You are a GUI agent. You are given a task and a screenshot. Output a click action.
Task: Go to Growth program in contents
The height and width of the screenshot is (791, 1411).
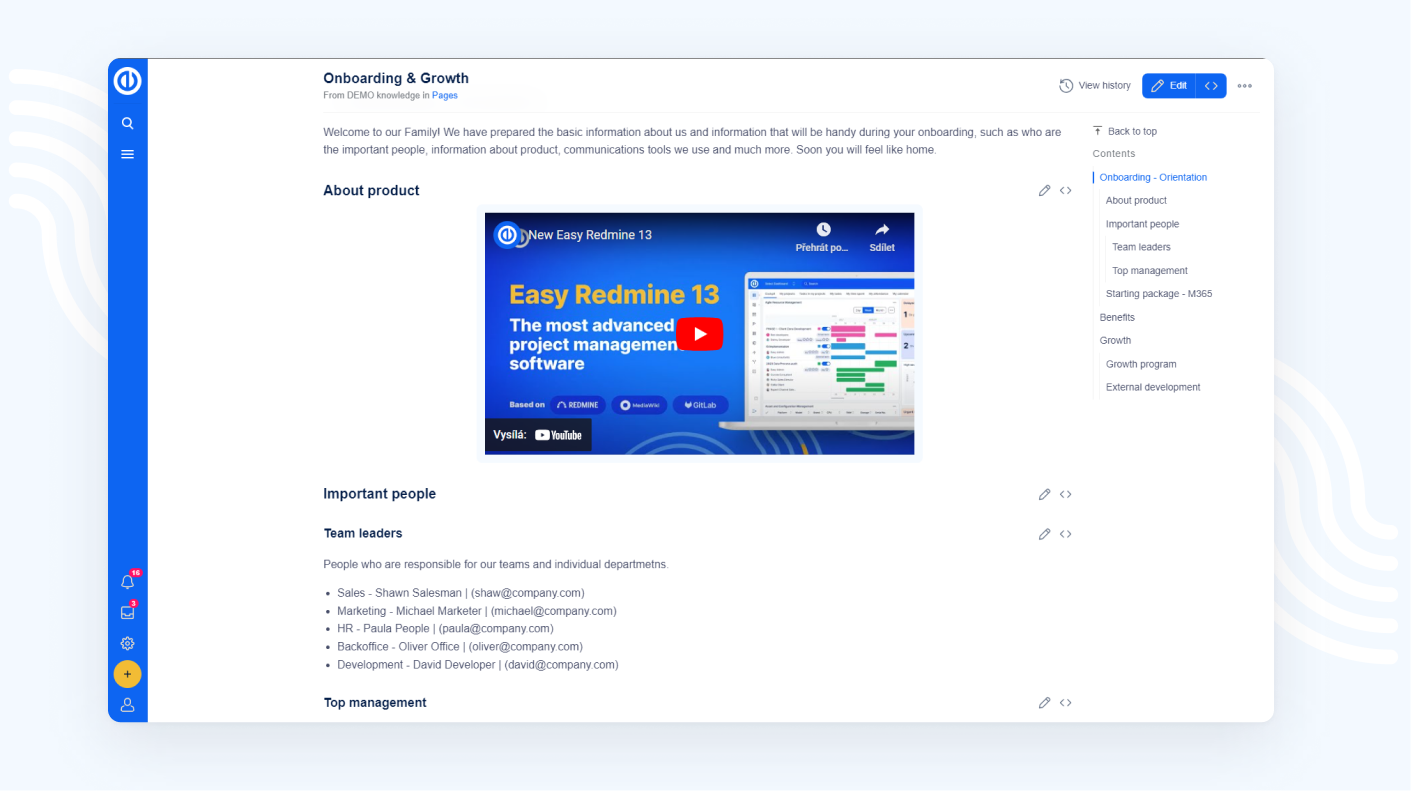coord(1141,364)
